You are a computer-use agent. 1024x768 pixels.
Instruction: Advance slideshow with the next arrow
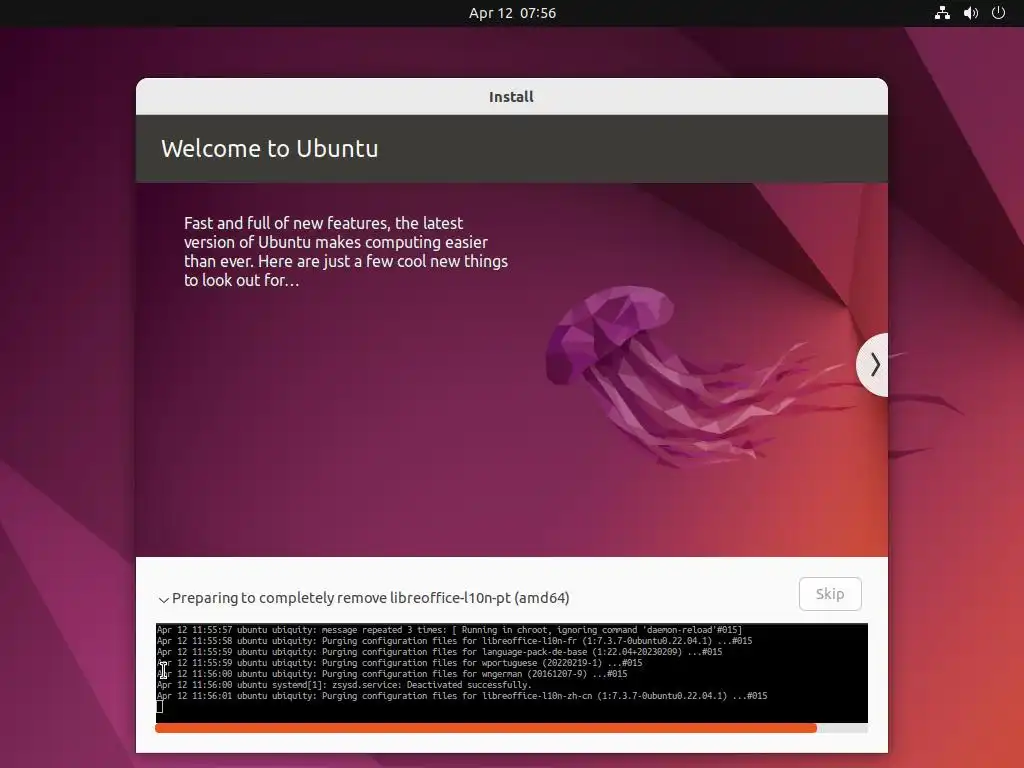[873, 364]
